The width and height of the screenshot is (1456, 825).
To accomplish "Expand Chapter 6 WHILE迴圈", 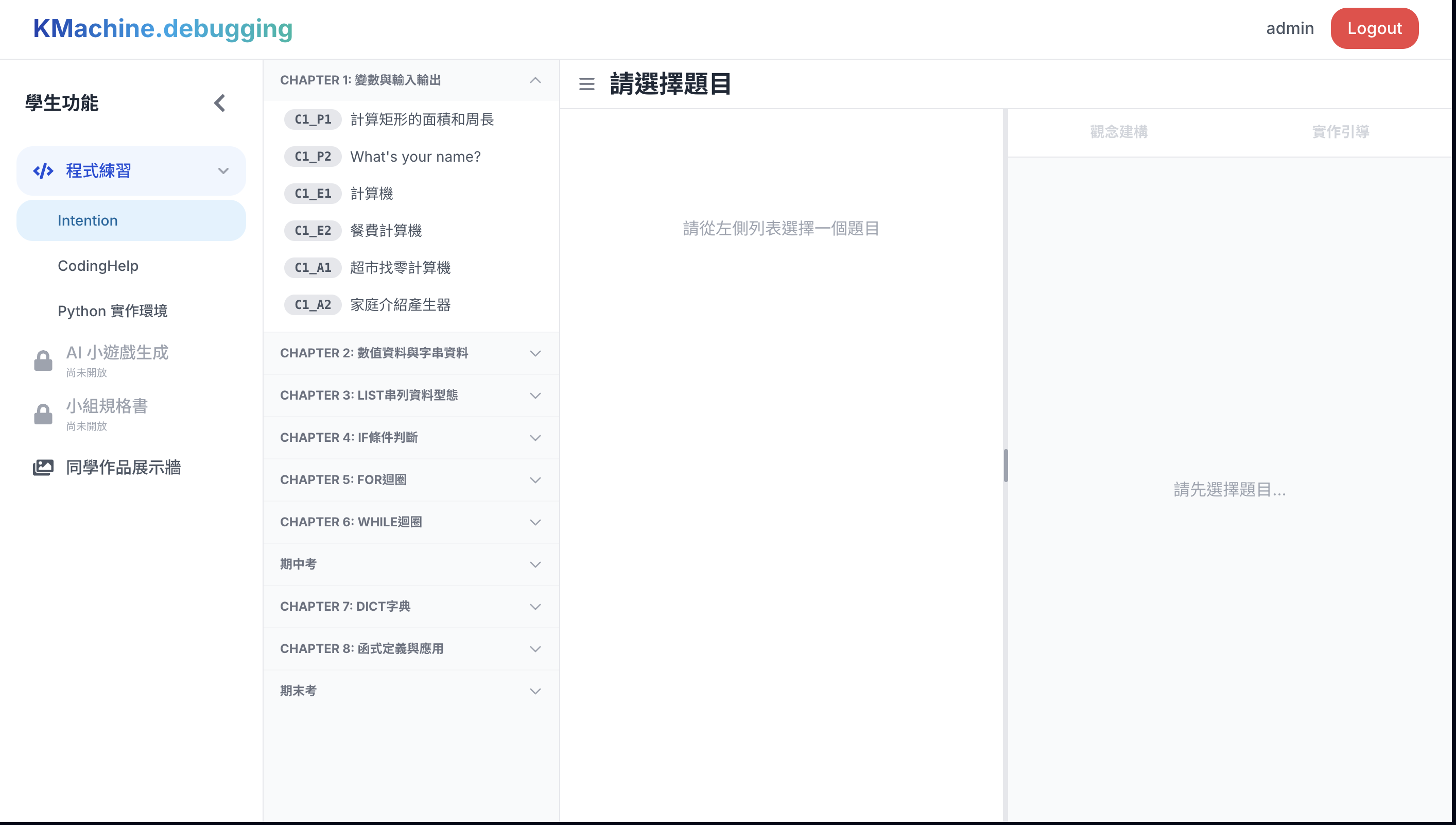I will tap(411, 522).
